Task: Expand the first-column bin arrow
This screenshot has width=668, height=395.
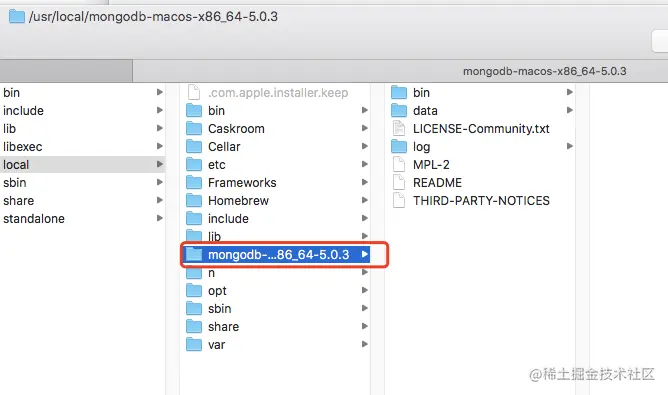Action: (x=160, y=92)
